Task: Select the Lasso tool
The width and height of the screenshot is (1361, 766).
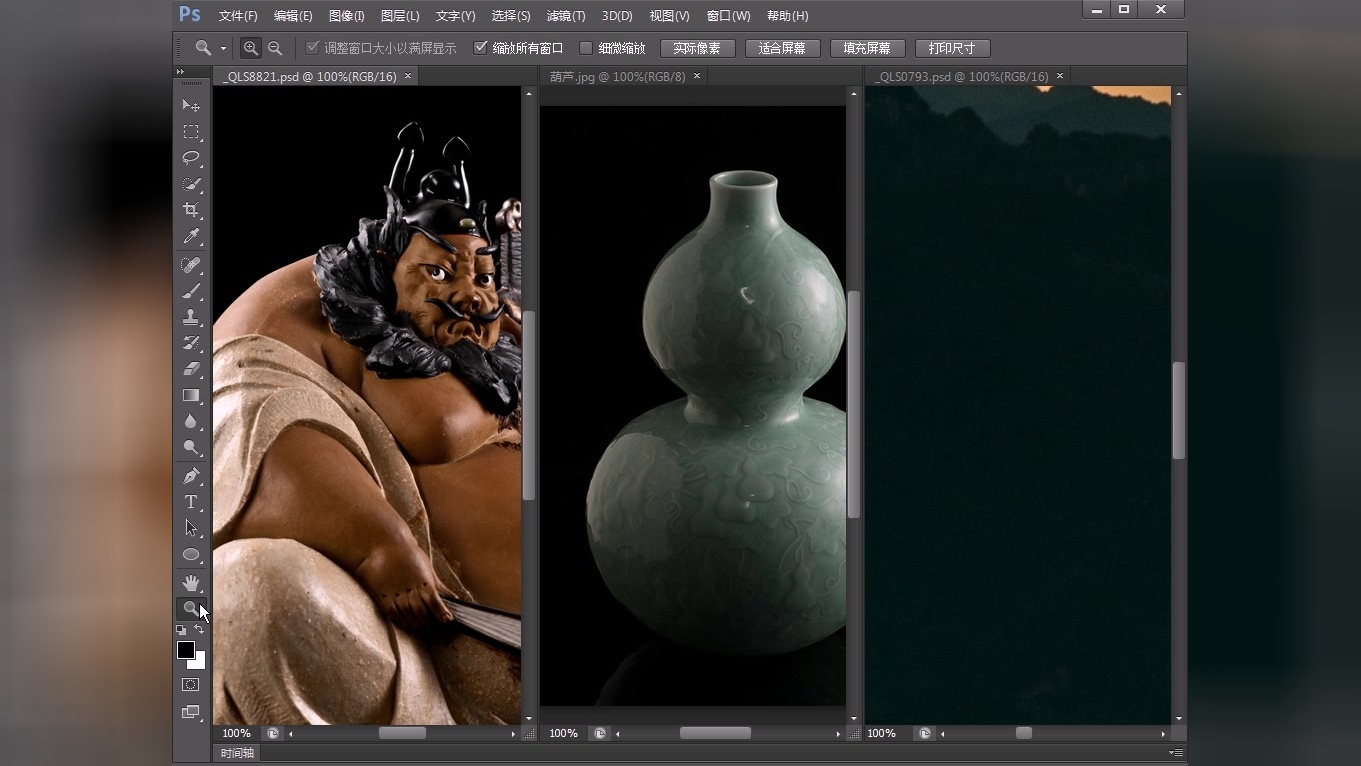Action: point(190,158)
